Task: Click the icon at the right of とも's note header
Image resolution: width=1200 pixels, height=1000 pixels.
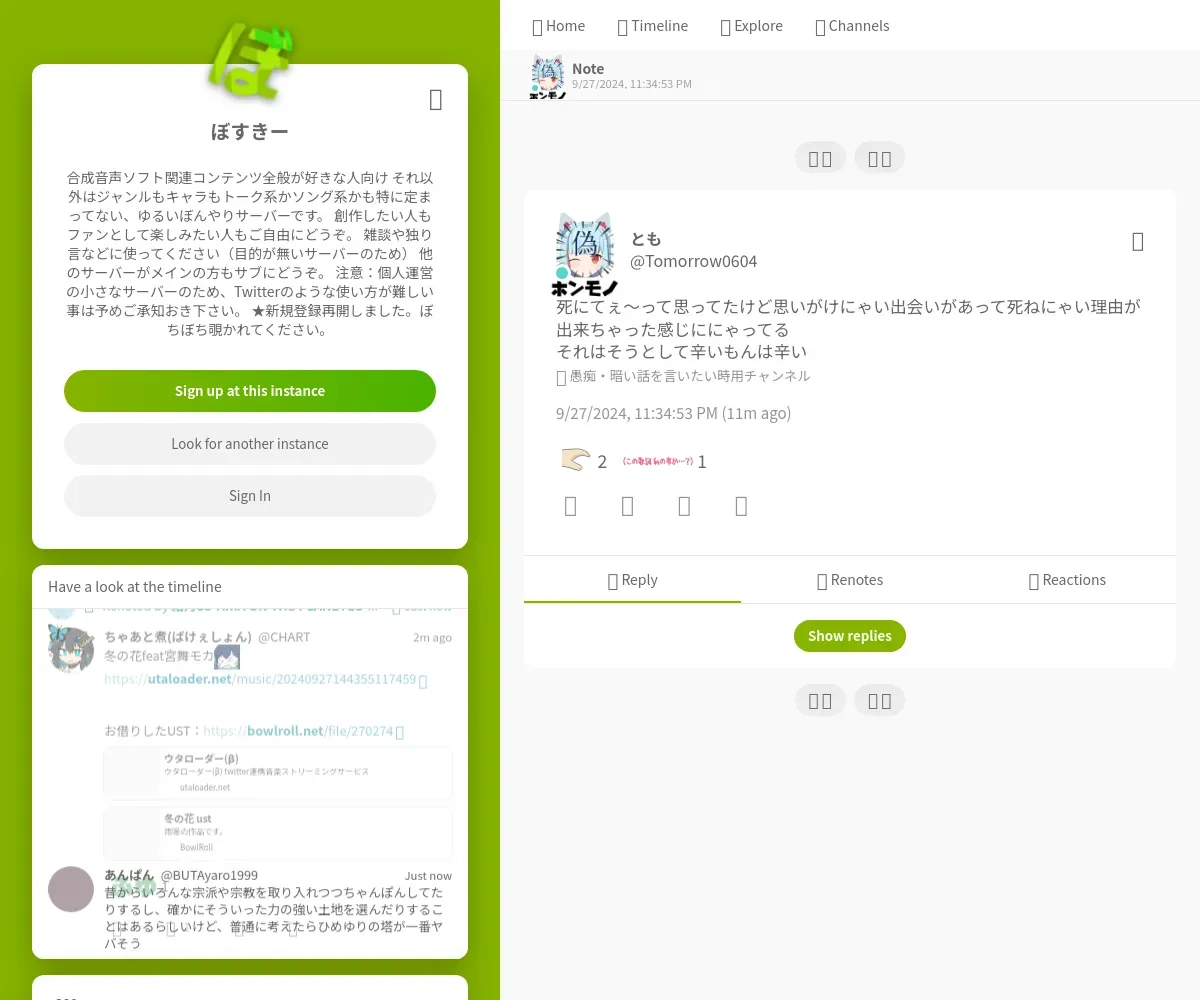Action: point(1138,241)
